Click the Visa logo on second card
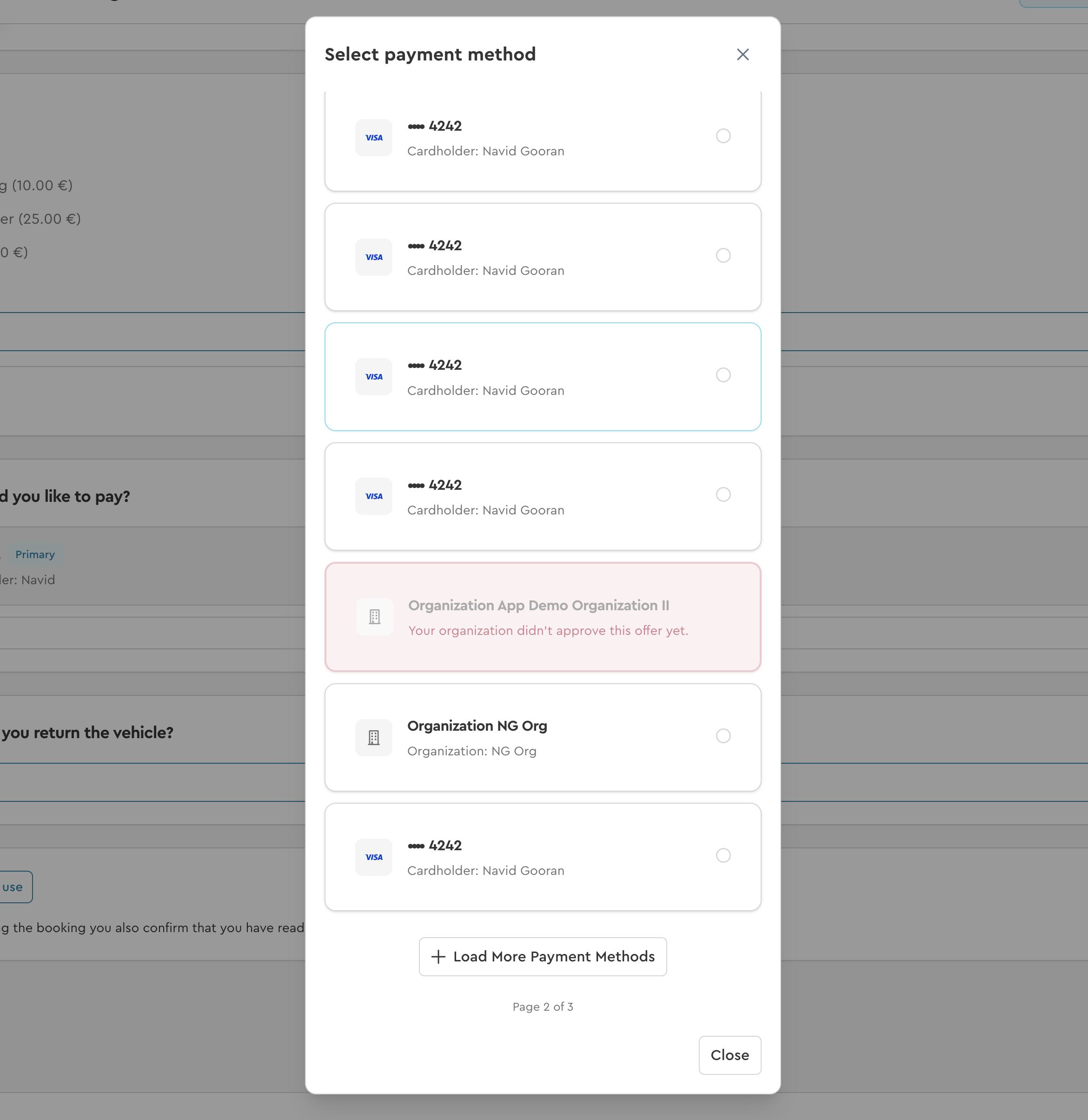Viewport: 1088px width, 1120px height. pos(374,257)
